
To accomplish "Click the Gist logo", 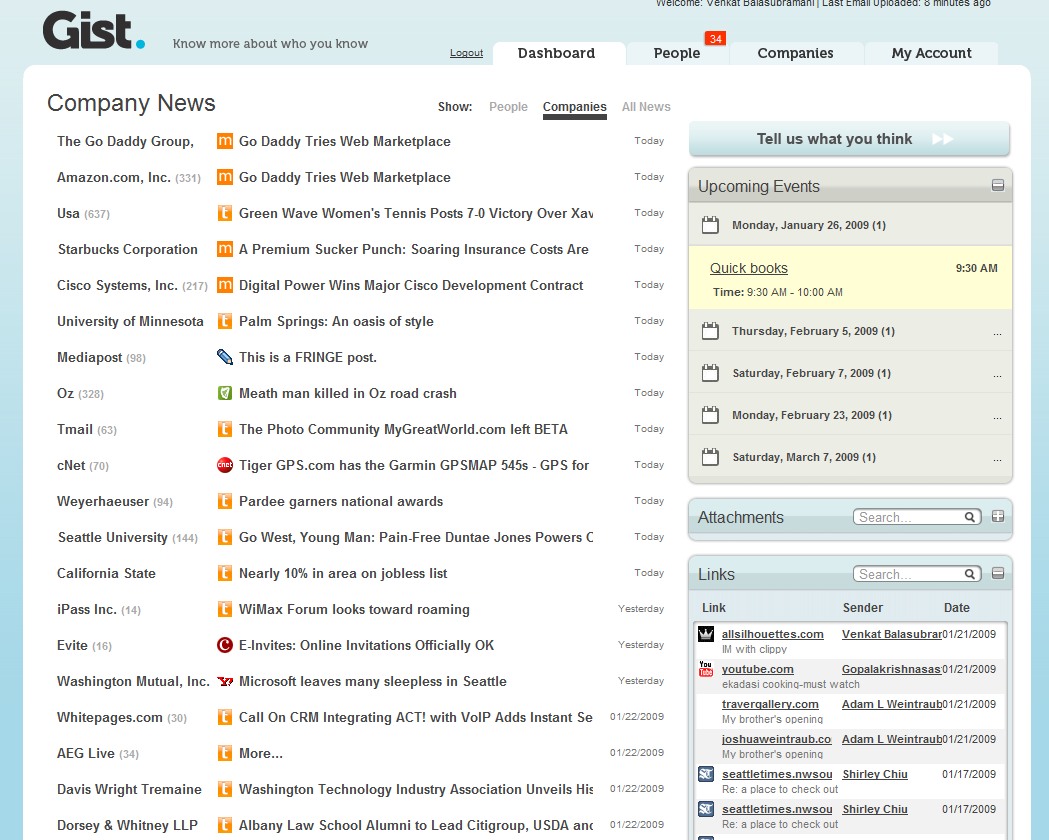I will (x=93, y=31).
